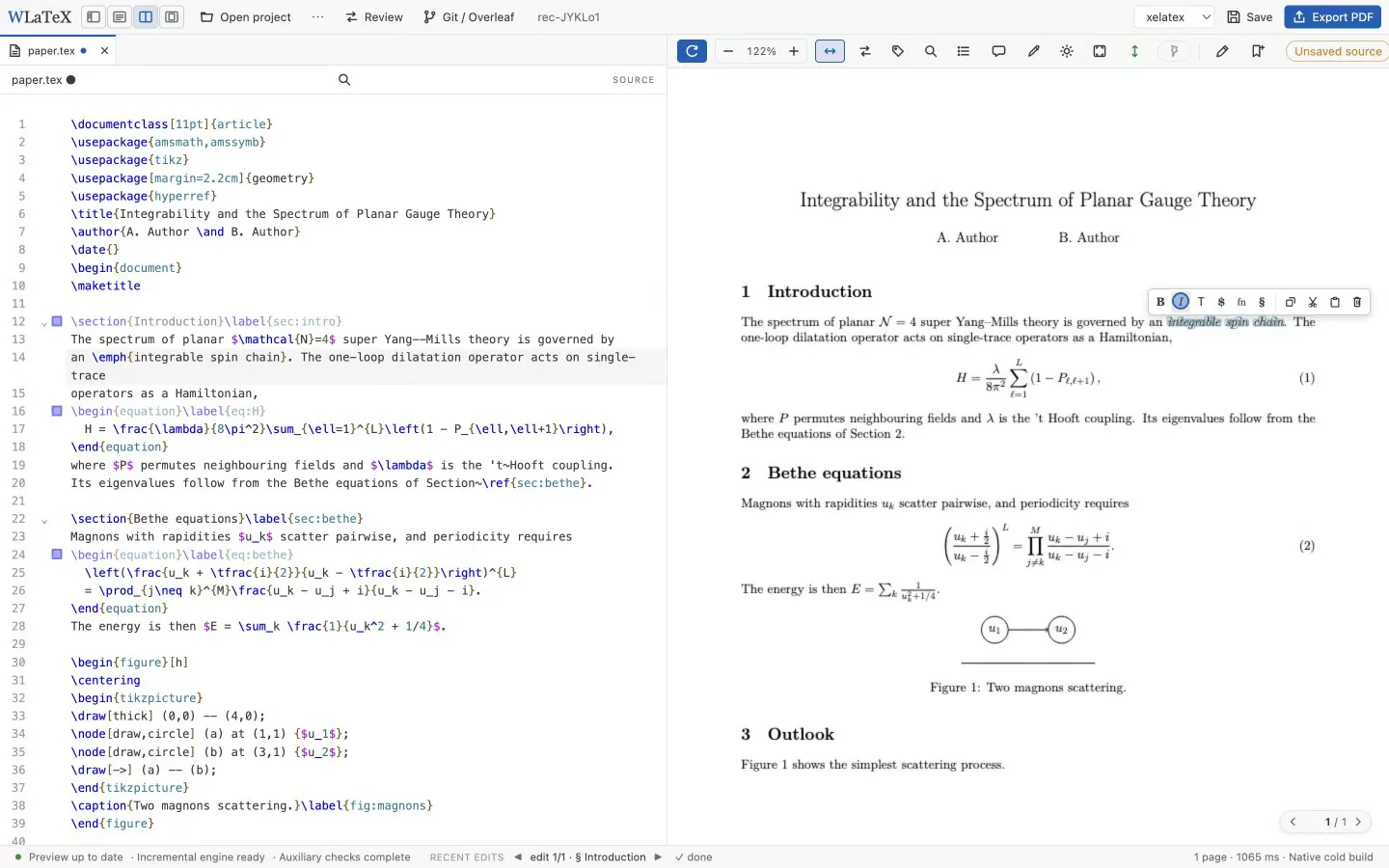Toggle fit-to-width in preview toolbar
Screen dimensions: 1389x868
[830, 51]
